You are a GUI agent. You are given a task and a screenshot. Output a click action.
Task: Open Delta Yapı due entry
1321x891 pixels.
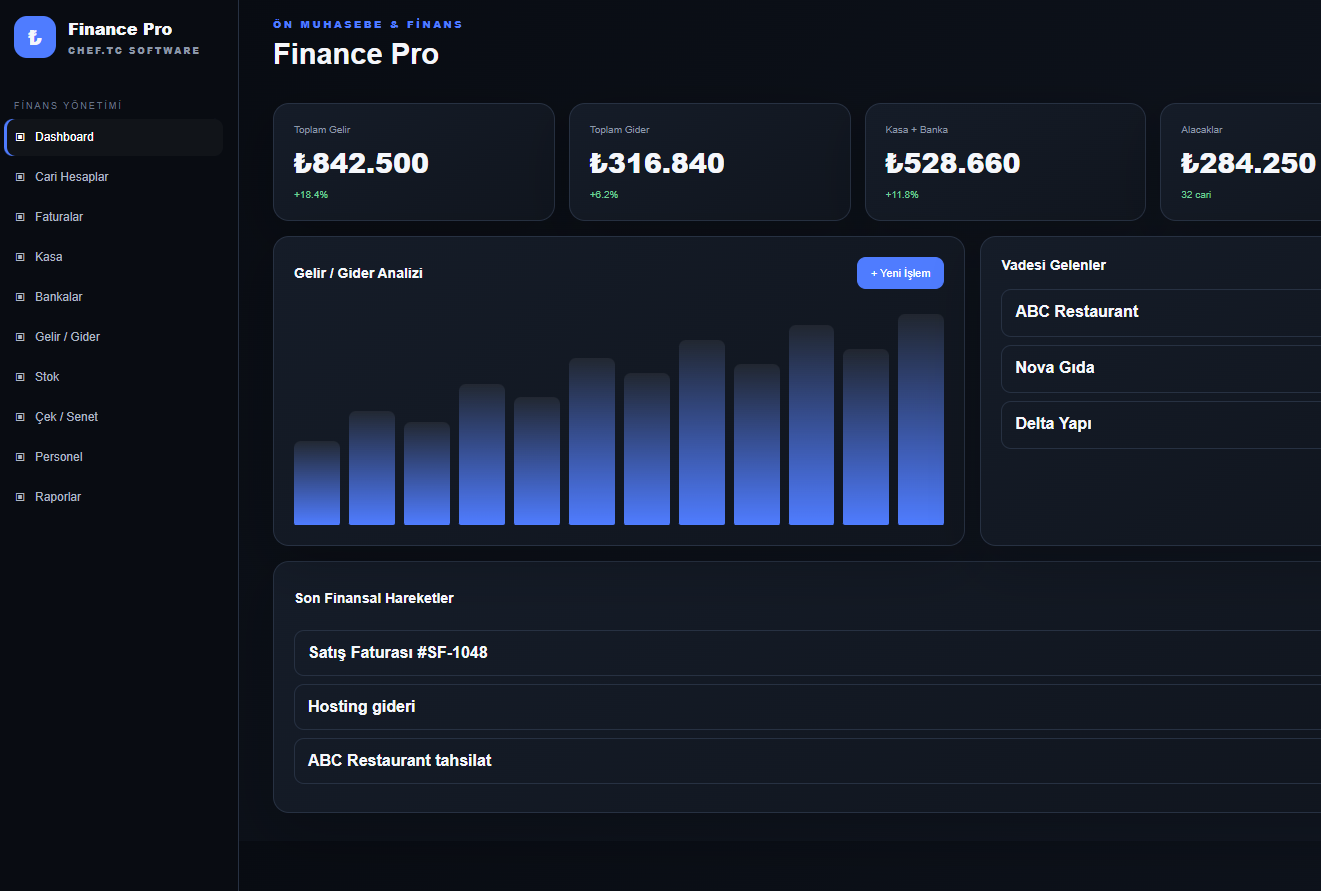tap(1161, 425)
